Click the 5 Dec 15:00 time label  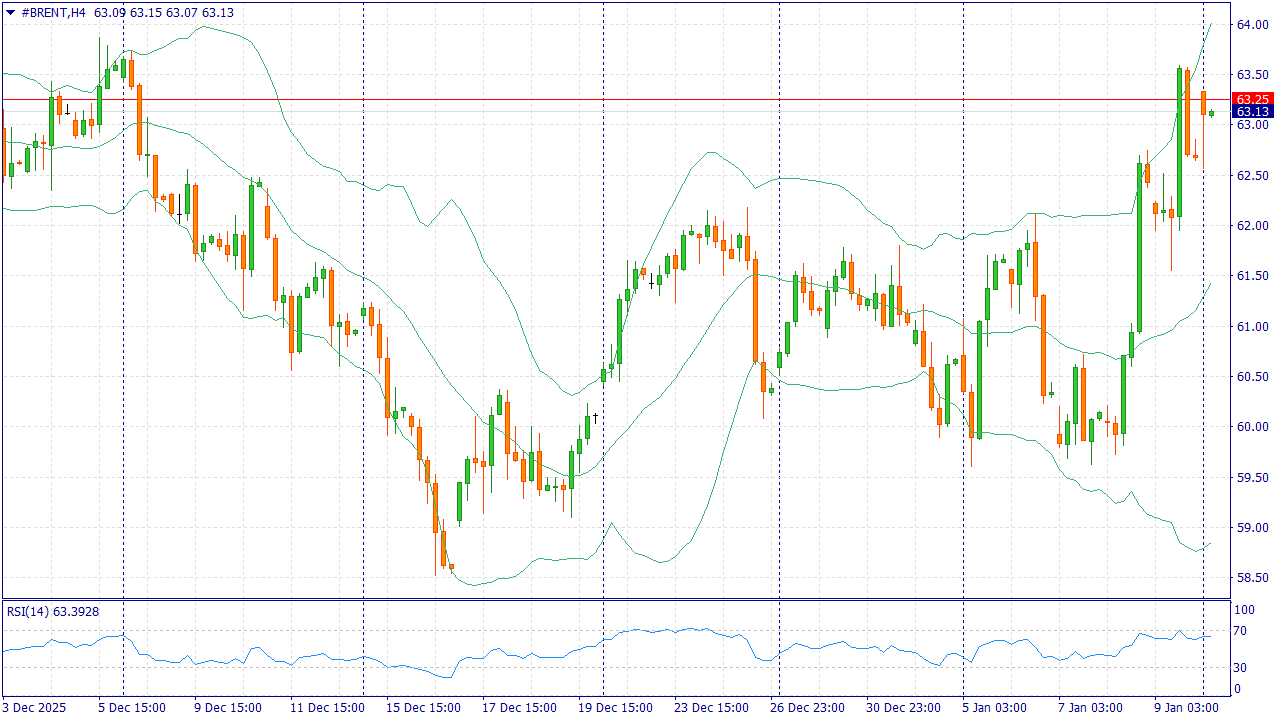coord(130,708)
